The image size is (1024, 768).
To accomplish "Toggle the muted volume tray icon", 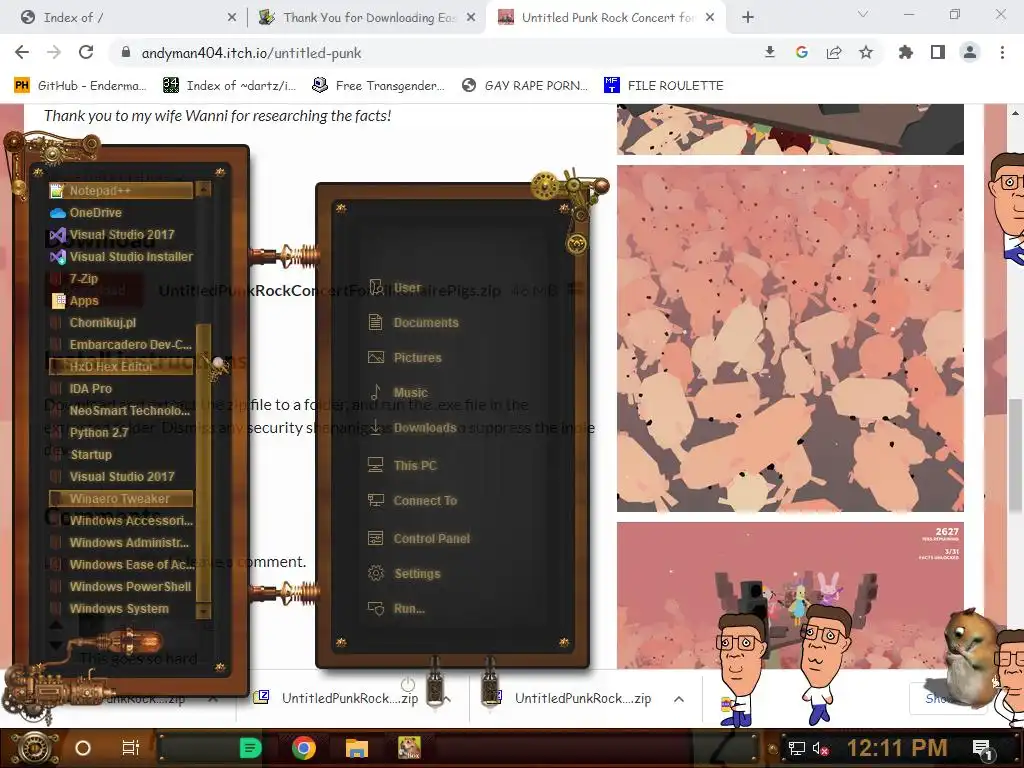I will (x=820, y=748).
